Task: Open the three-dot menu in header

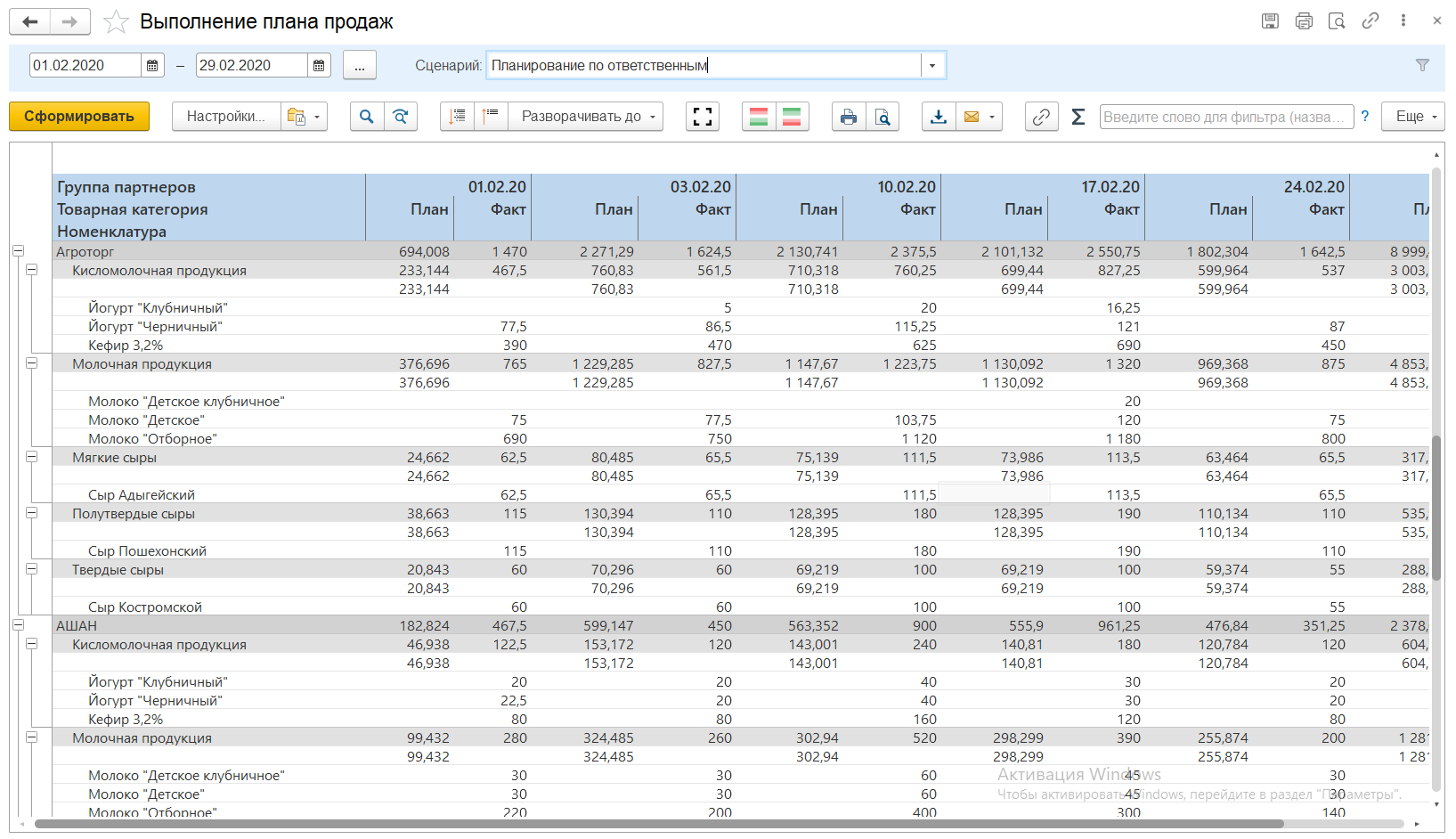Action: pos(1403,21)
